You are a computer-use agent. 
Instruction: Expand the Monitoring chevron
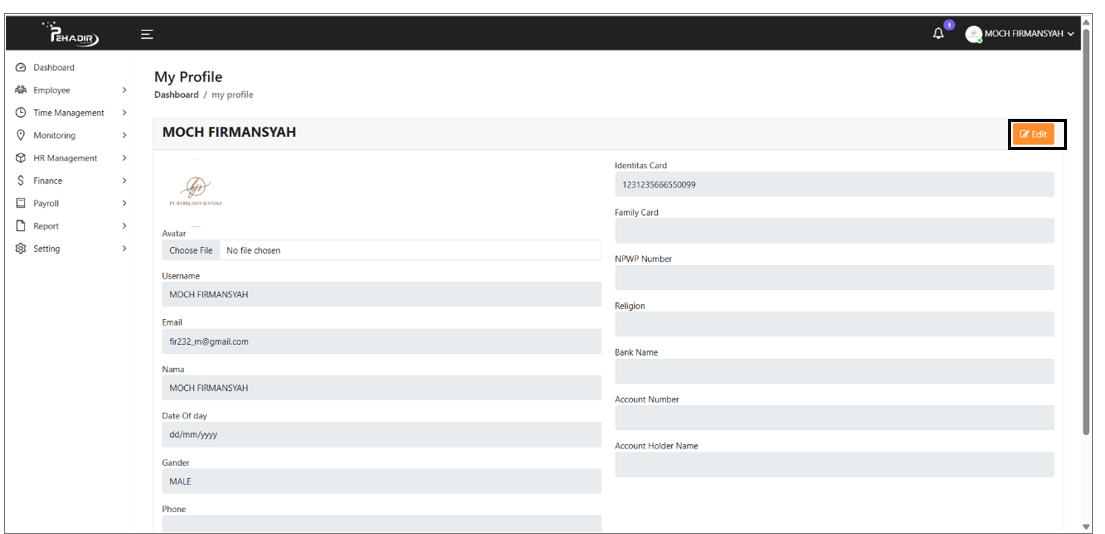(x=124, y=135)
